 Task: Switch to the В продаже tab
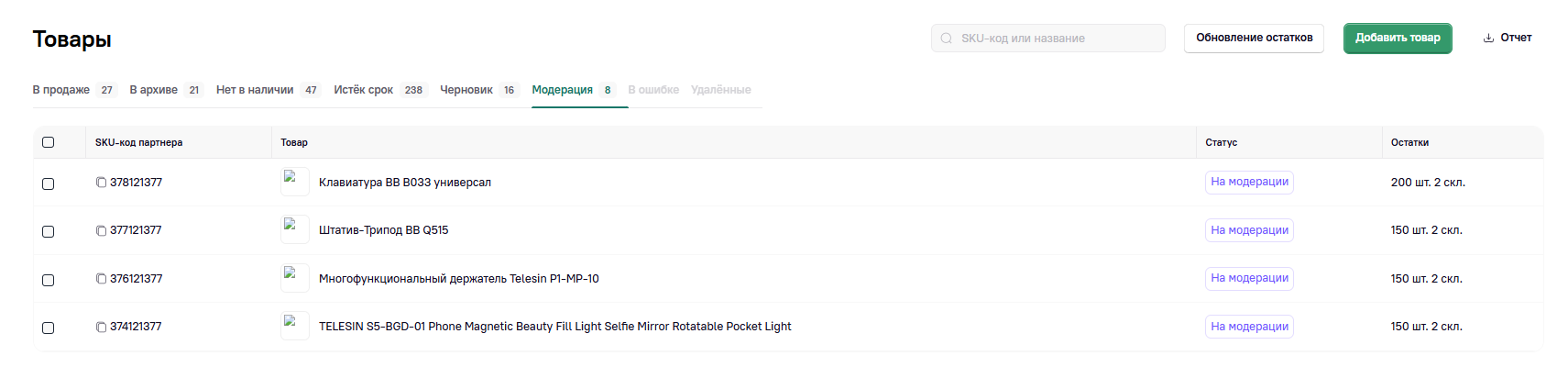click(x=61, y=90)
